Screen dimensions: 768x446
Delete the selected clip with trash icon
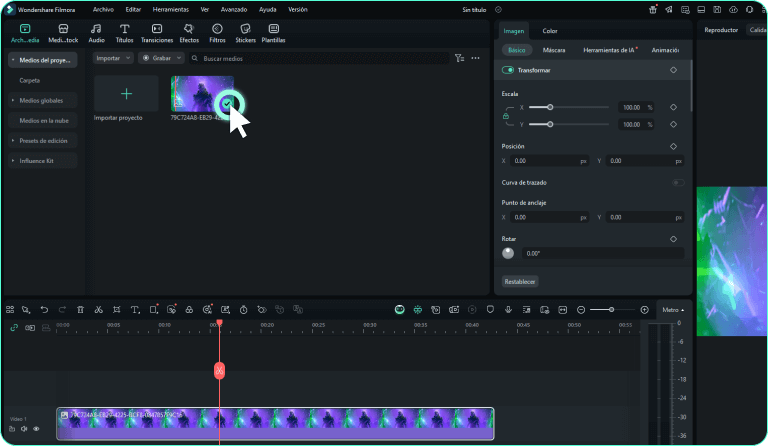coord(80,309)
